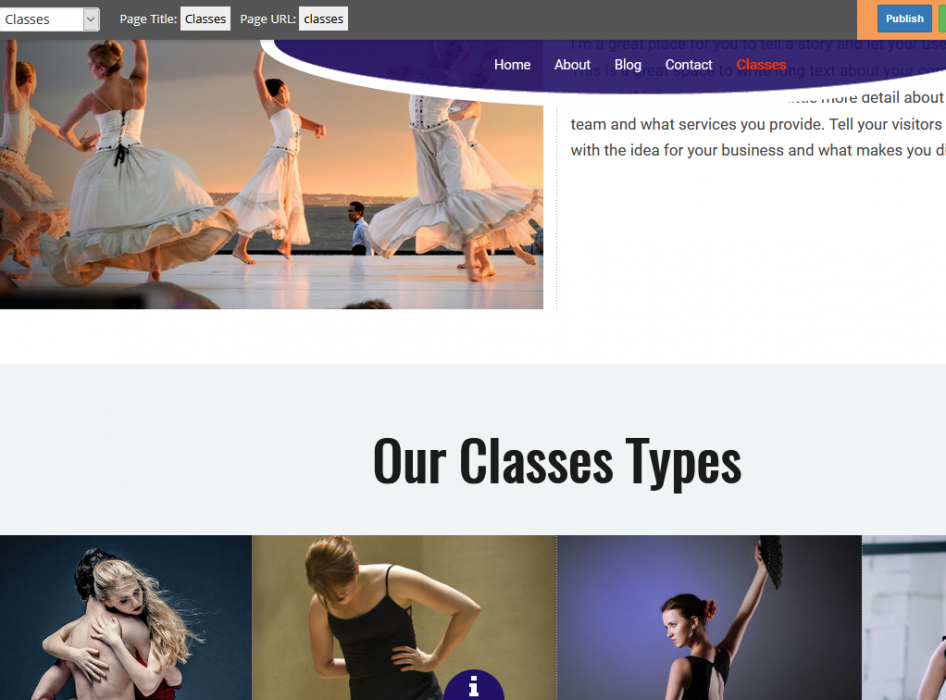Open the Classes page selector dropdown

[x=49, y=19]
